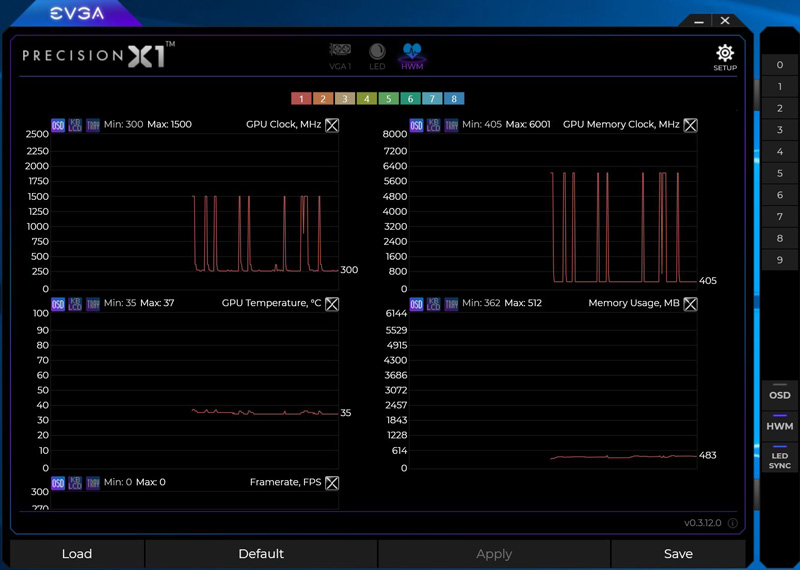
Task: Remove the GPU Clock graph
Action: click(x=332, y=125)
